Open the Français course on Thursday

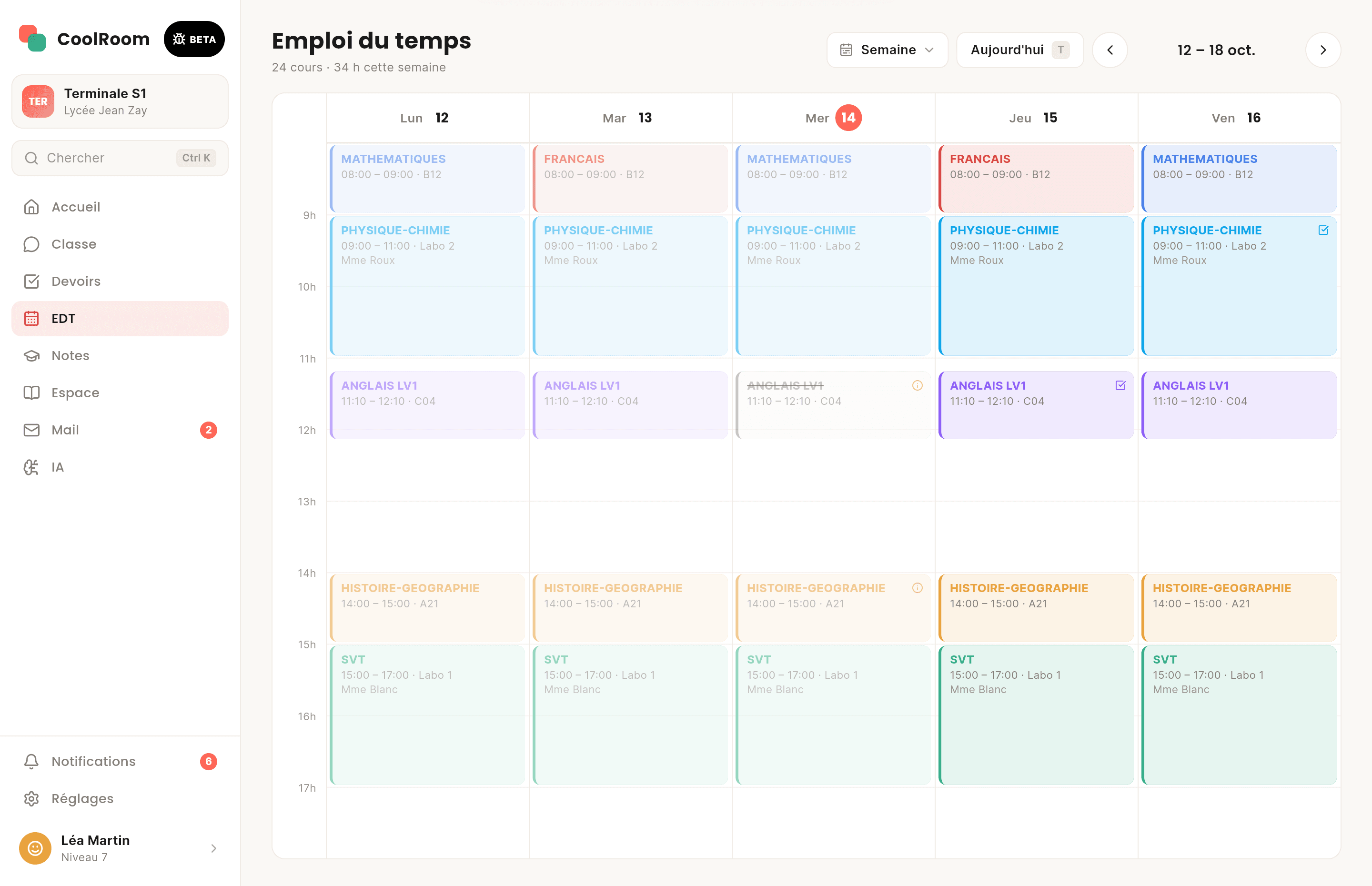pyautogui.click(x=1036, y=178)
